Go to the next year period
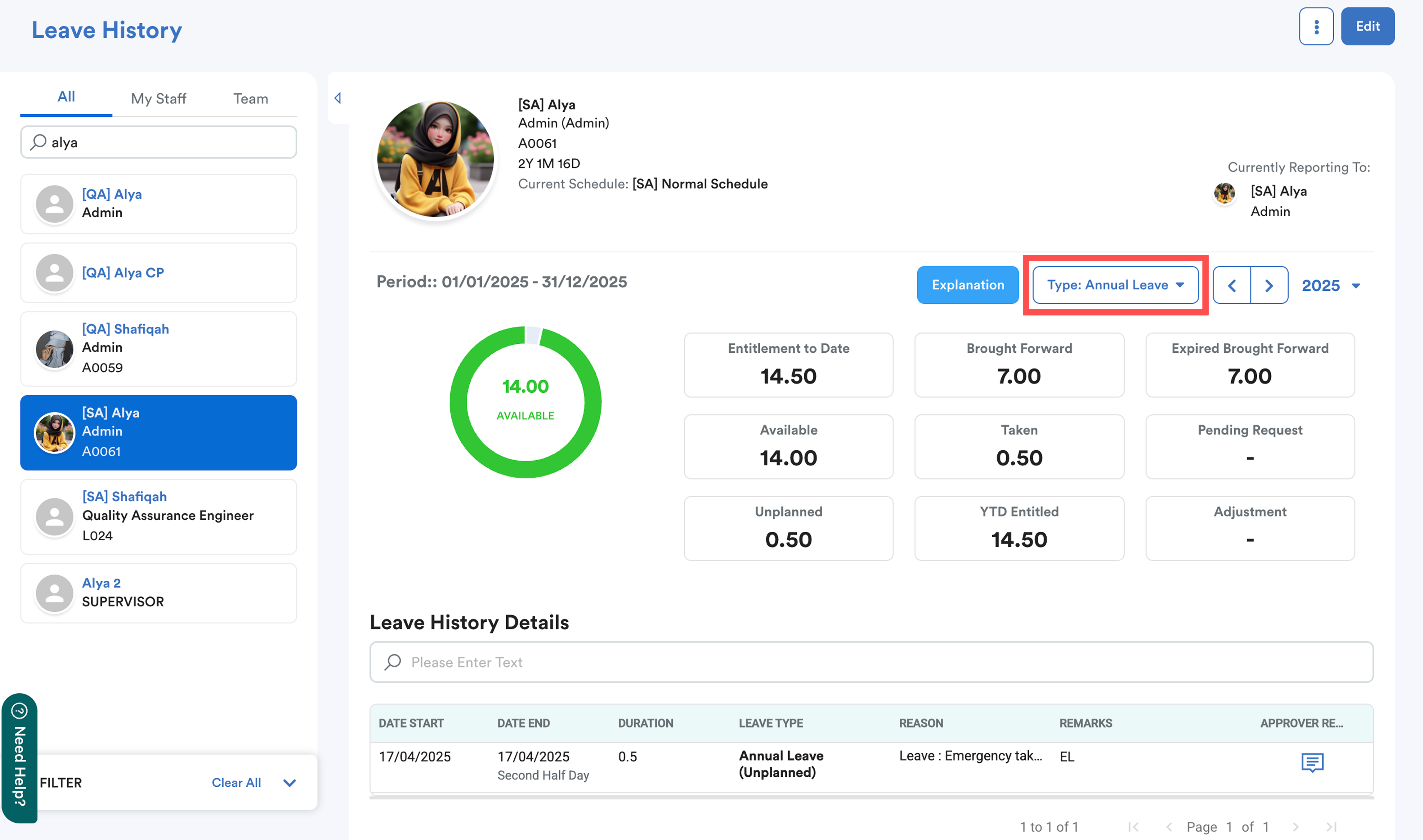Screen dimensions: 1423x840 tap(1269, 285)
